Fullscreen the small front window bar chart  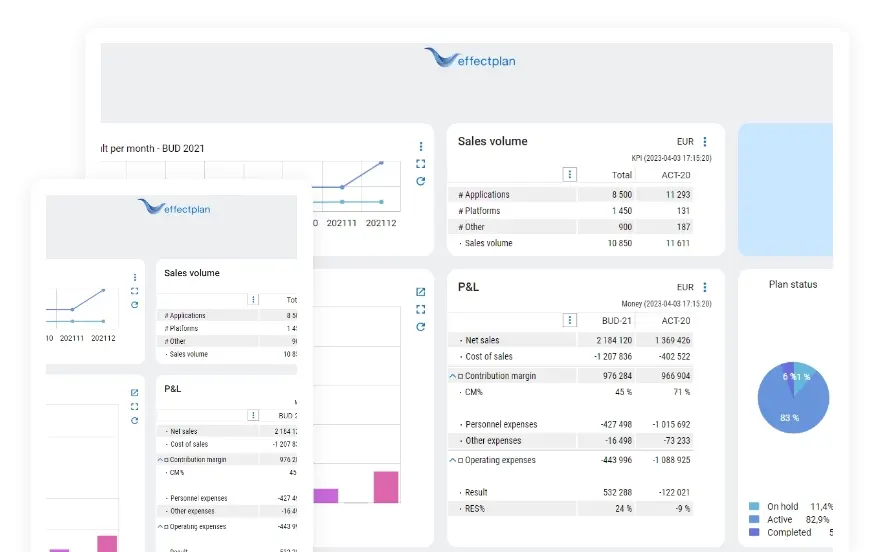(135, 407)
